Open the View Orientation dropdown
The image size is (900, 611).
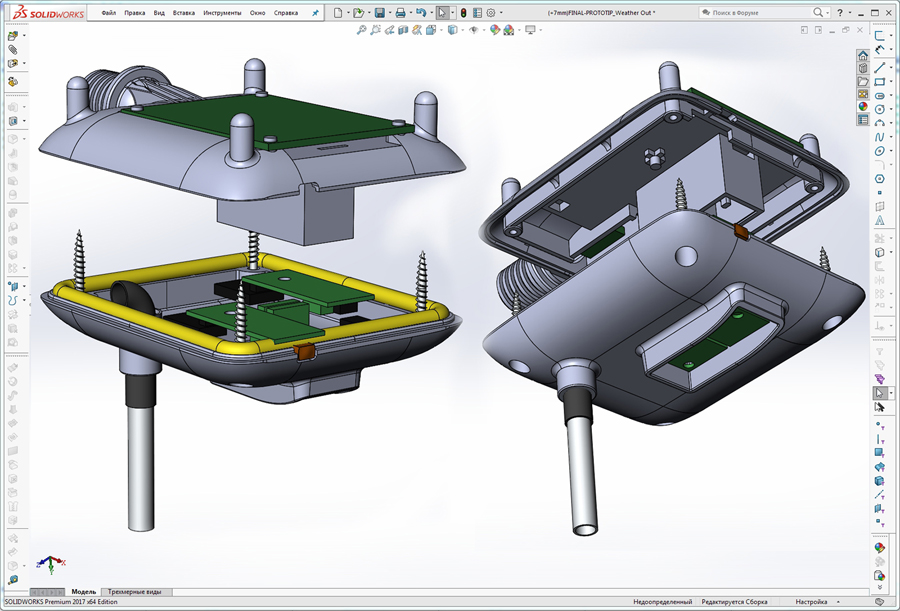tap(441, 31)
